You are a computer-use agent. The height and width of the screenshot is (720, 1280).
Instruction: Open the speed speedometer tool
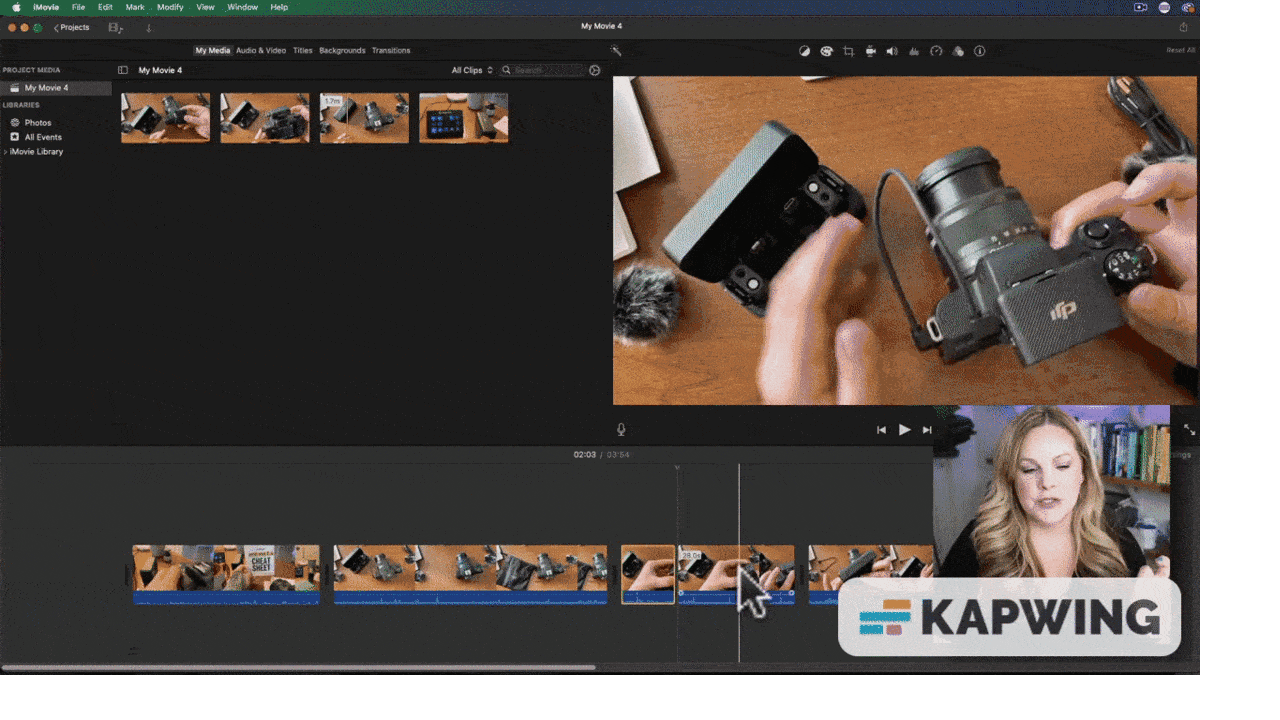pyautogui.click(x=936, y=51)
